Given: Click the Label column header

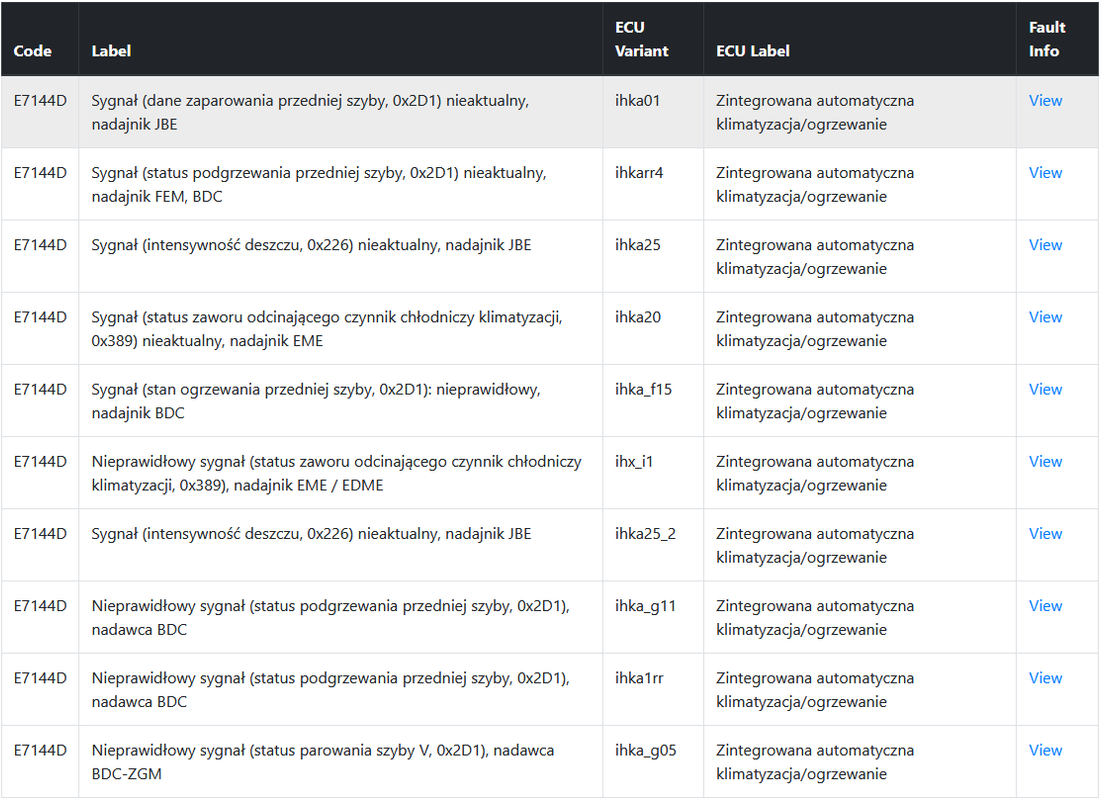Looking at the screenshot, I should click(111, 51).
